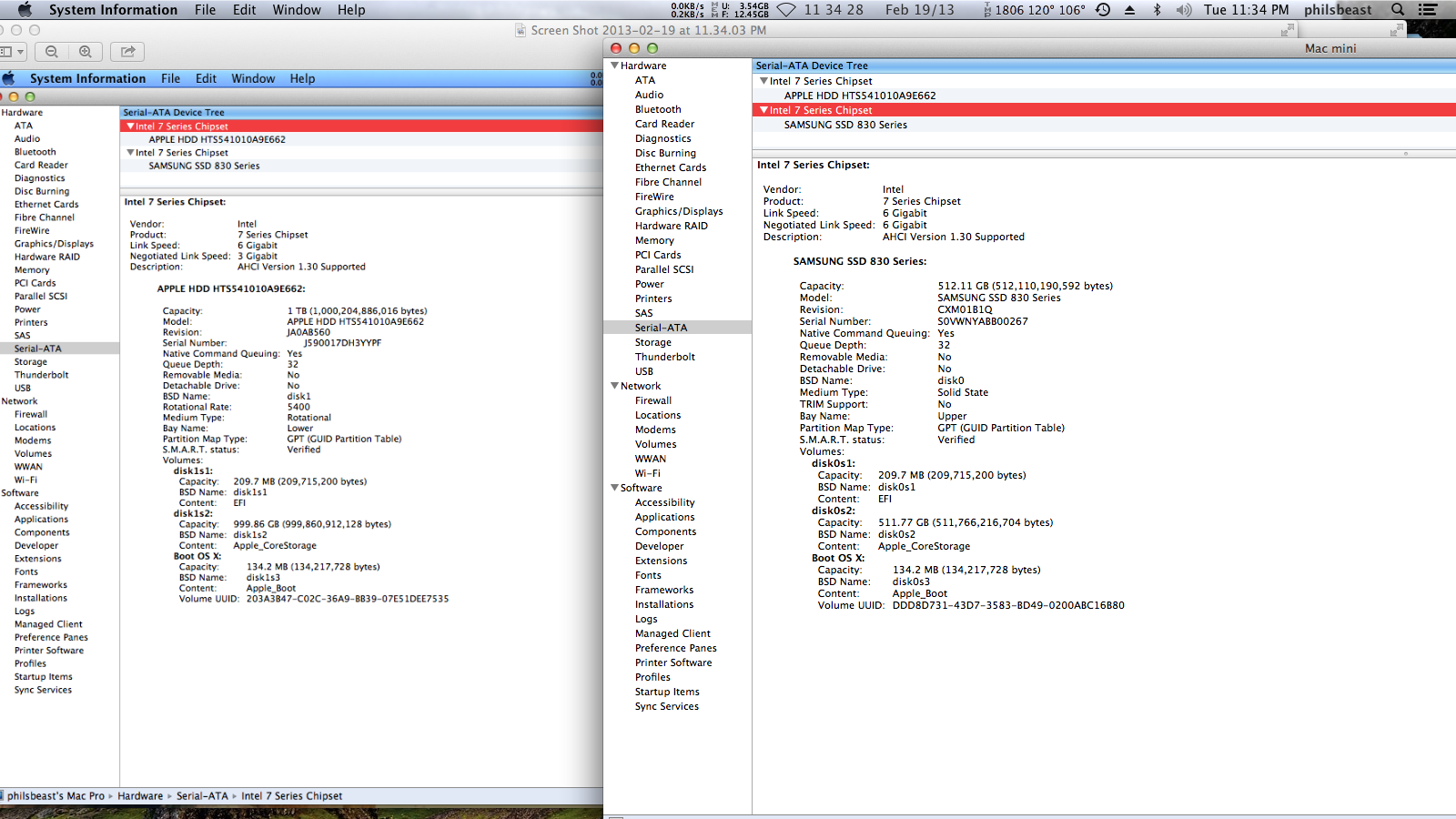Enter full screen for the Preview screenshot window
The width and height of the screenshot is (1456, 819).
click(x=1288, y=30)
